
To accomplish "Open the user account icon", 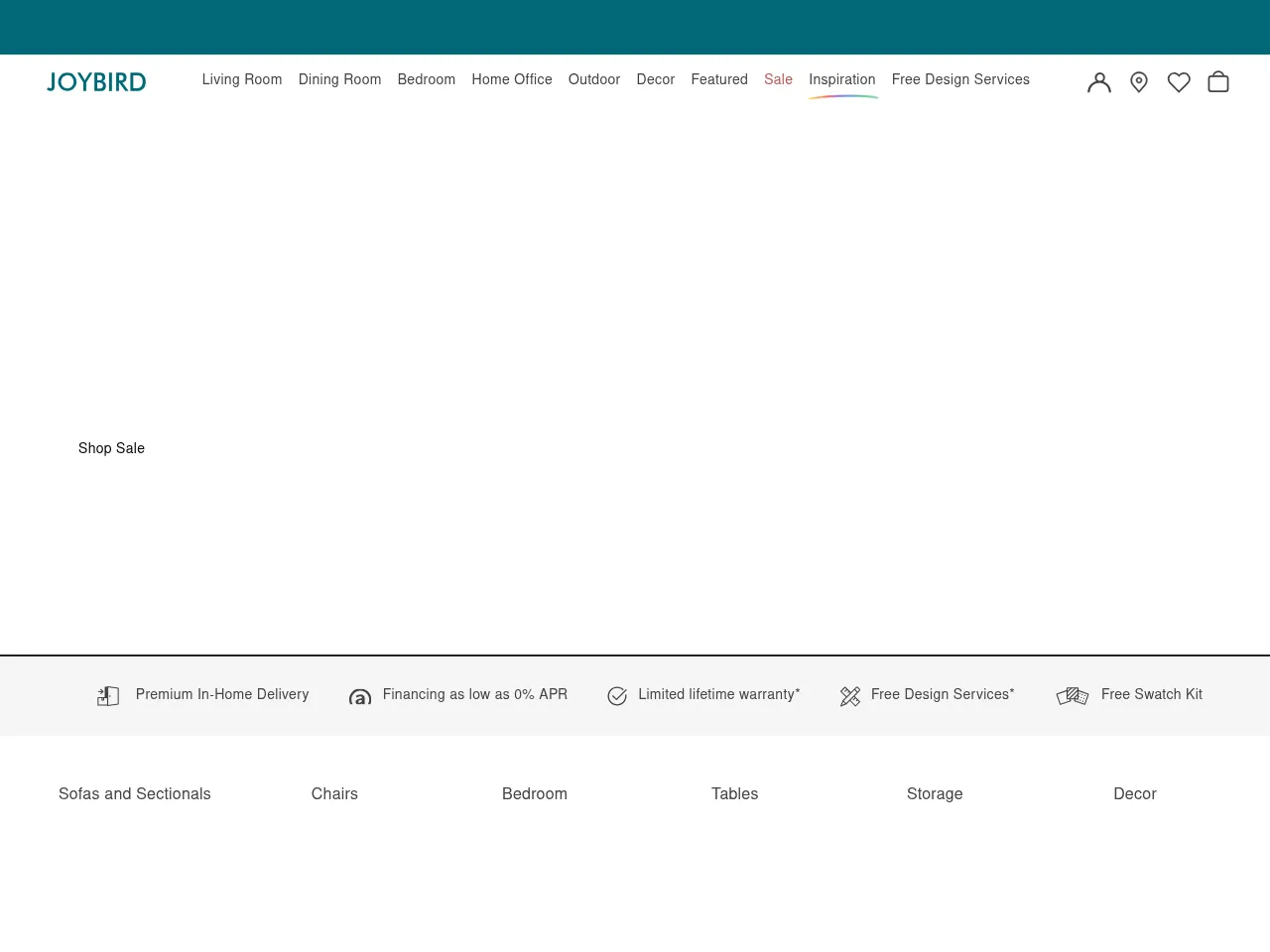I will (x=1098, y=82).
